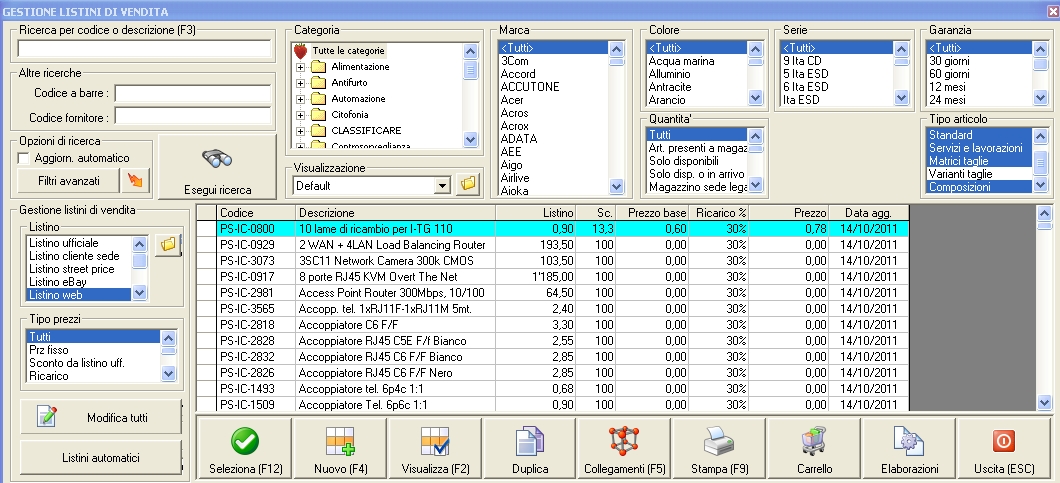1060x483 pixels.
Task: Select Solo disponibili in Quantita' list
Action: [697, 161]
